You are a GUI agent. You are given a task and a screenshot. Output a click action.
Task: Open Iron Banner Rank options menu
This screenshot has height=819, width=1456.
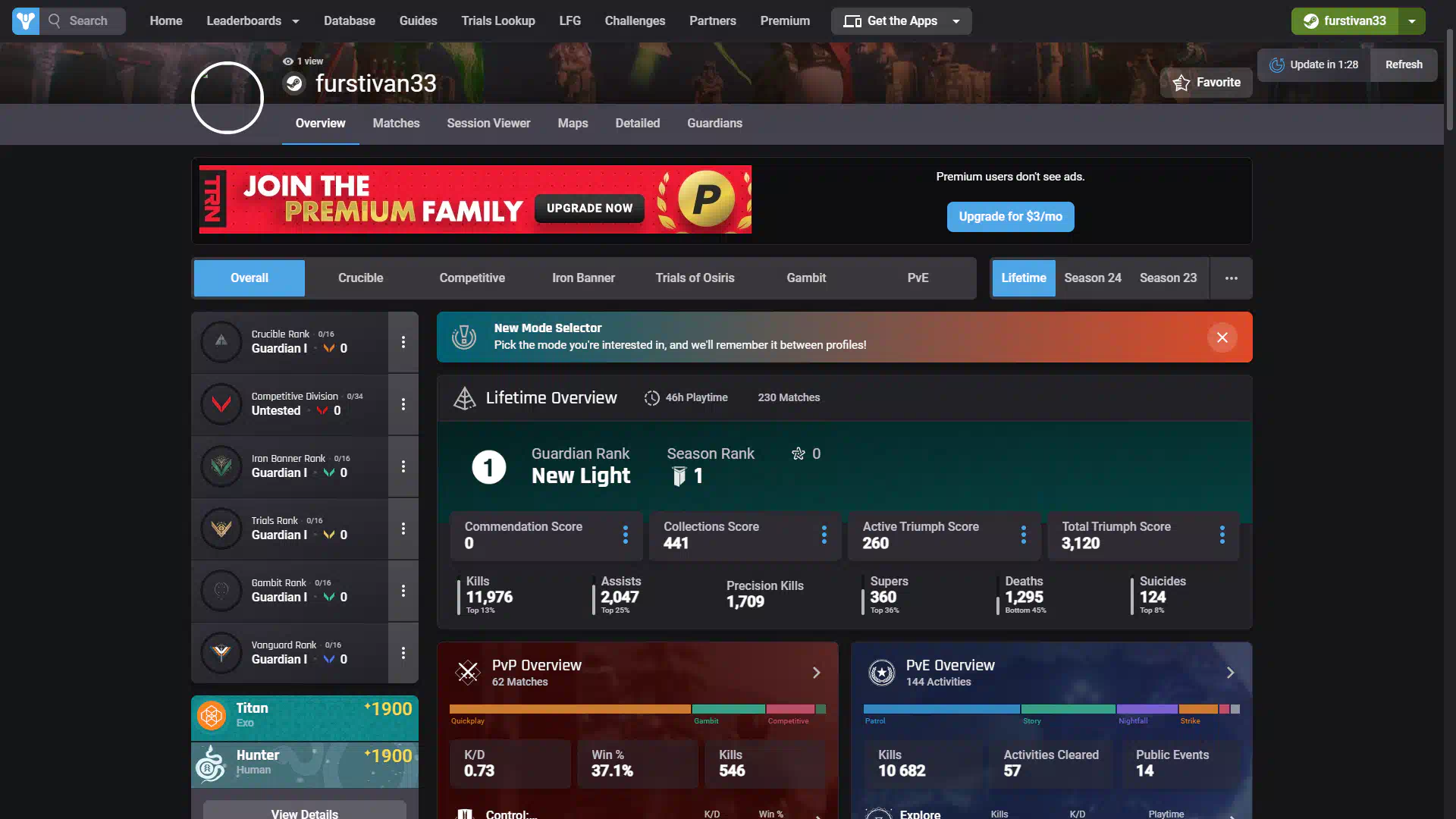(403, 466)
